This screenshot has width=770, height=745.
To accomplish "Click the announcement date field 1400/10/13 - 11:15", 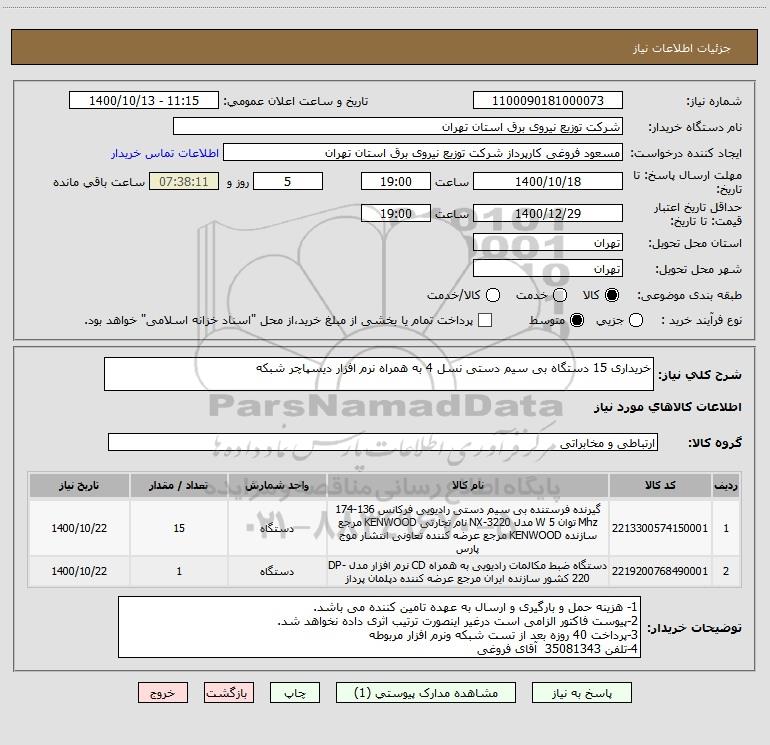I will [144, 101].
